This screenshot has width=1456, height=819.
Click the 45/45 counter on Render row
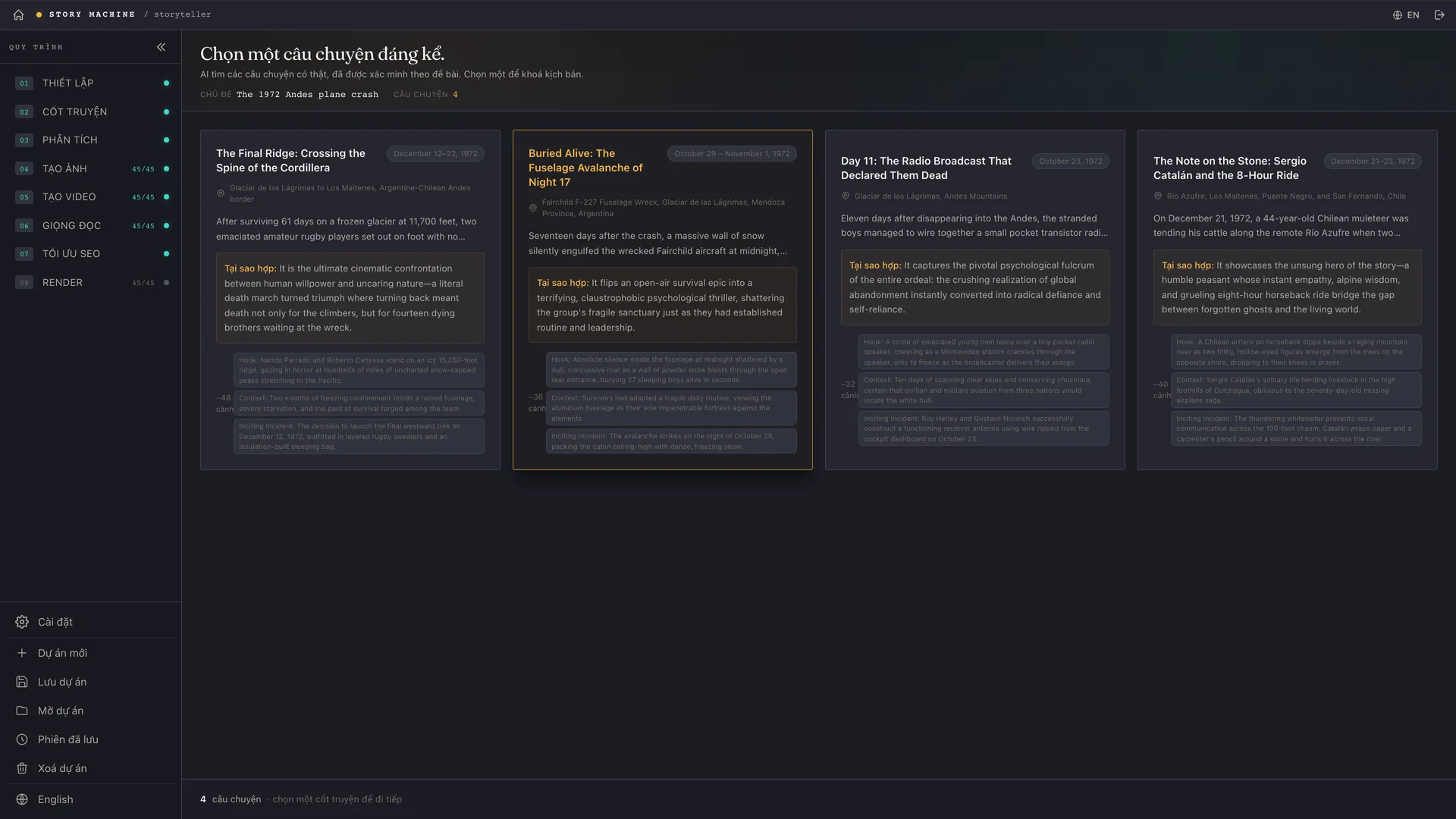coord(143,283)
